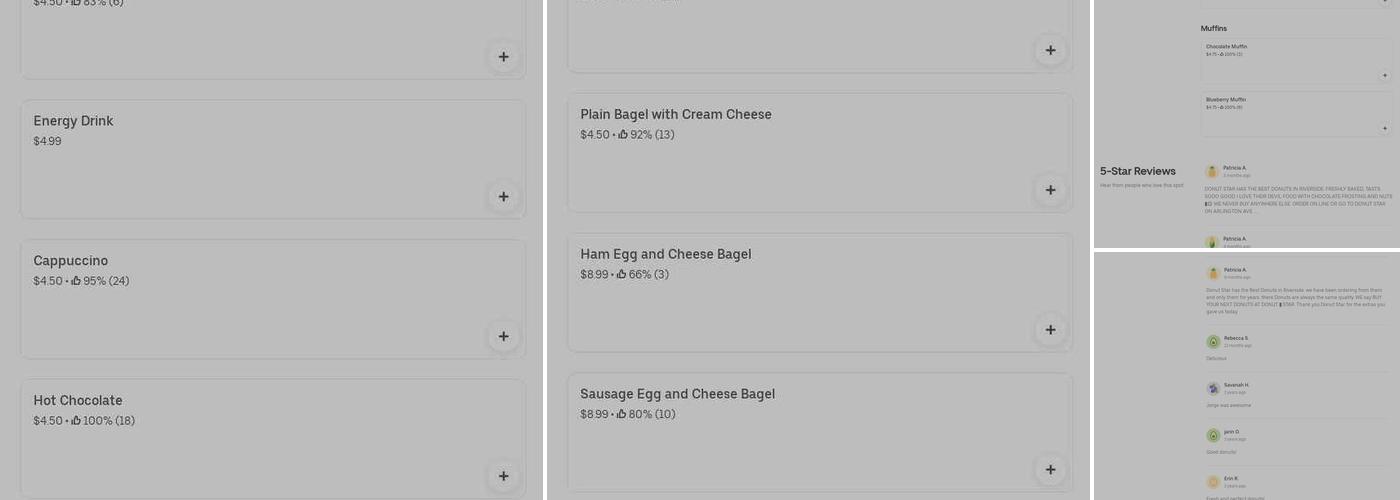Click the plus icon for Blueberry Muffin
The height and width of the screenshot is (500, 1400).
[1385, 128]
